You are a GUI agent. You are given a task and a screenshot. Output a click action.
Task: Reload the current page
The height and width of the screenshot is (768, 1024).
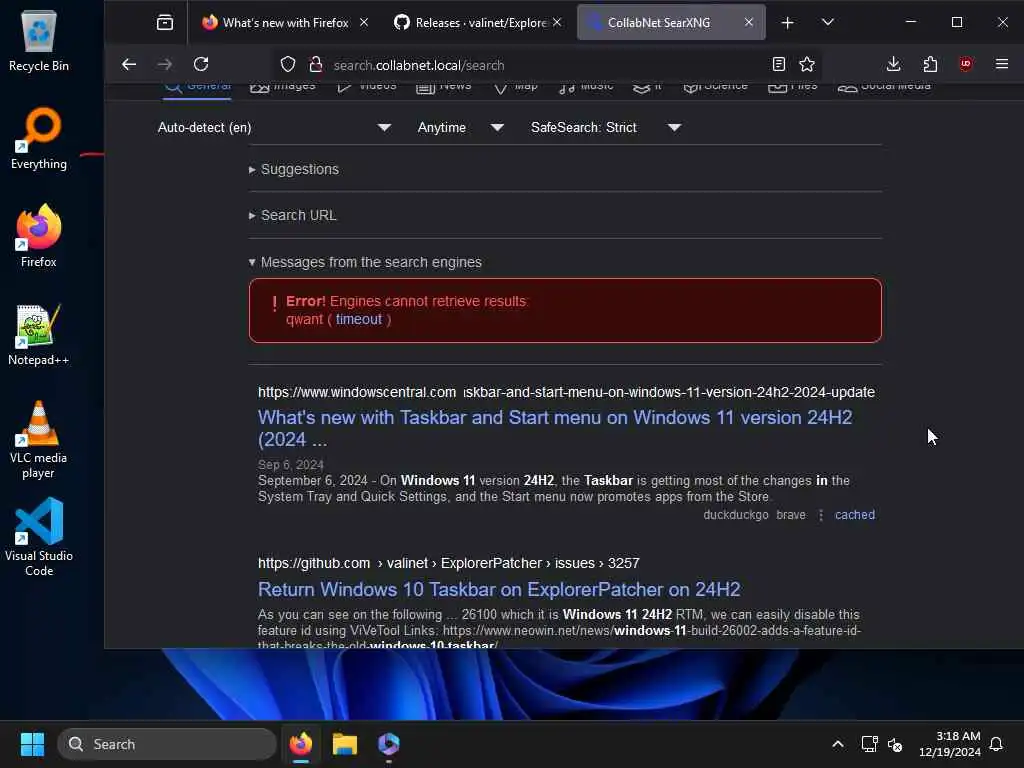coord(201,64)
